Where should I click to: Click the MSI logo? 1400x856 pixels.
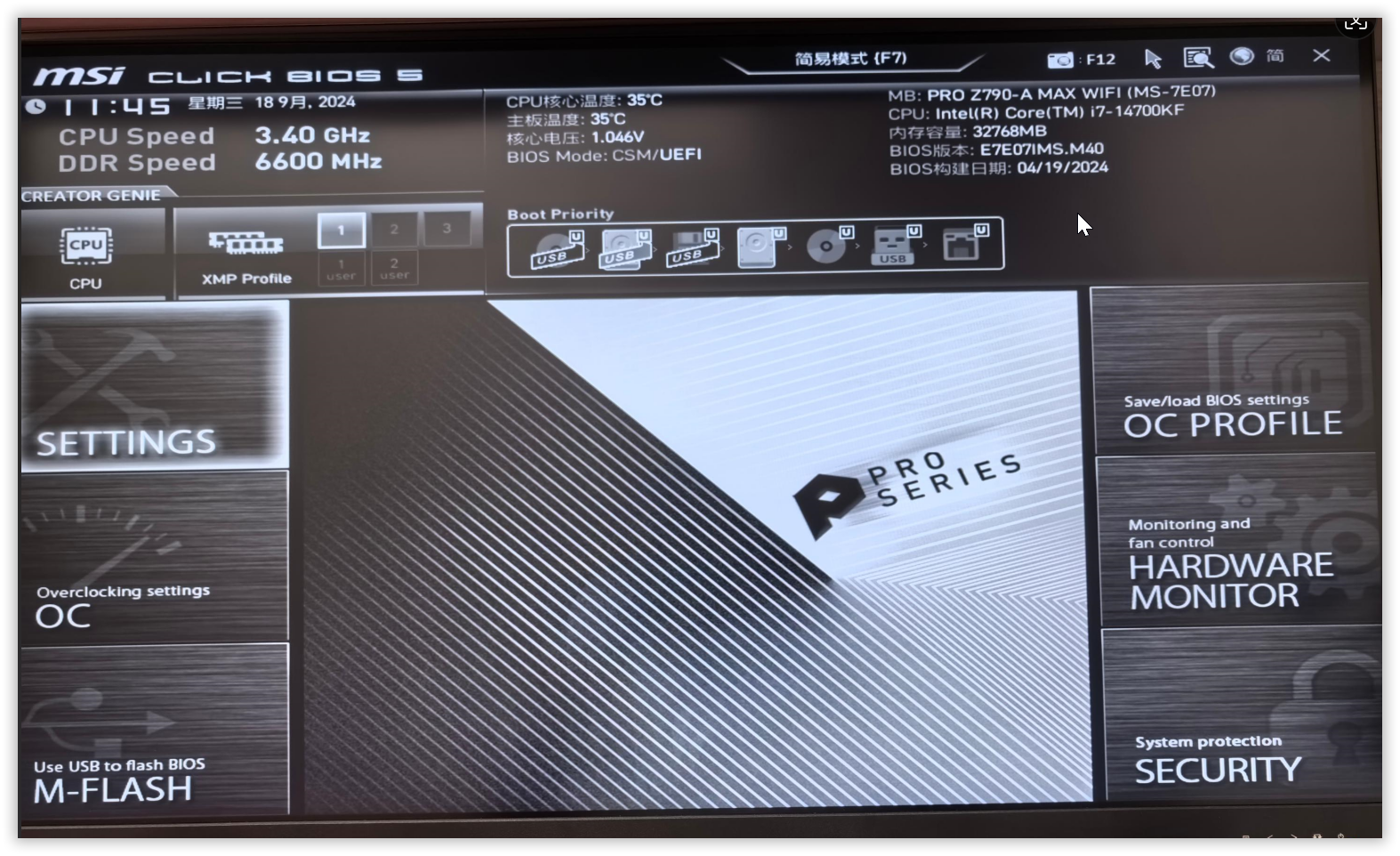coord(79,76)
